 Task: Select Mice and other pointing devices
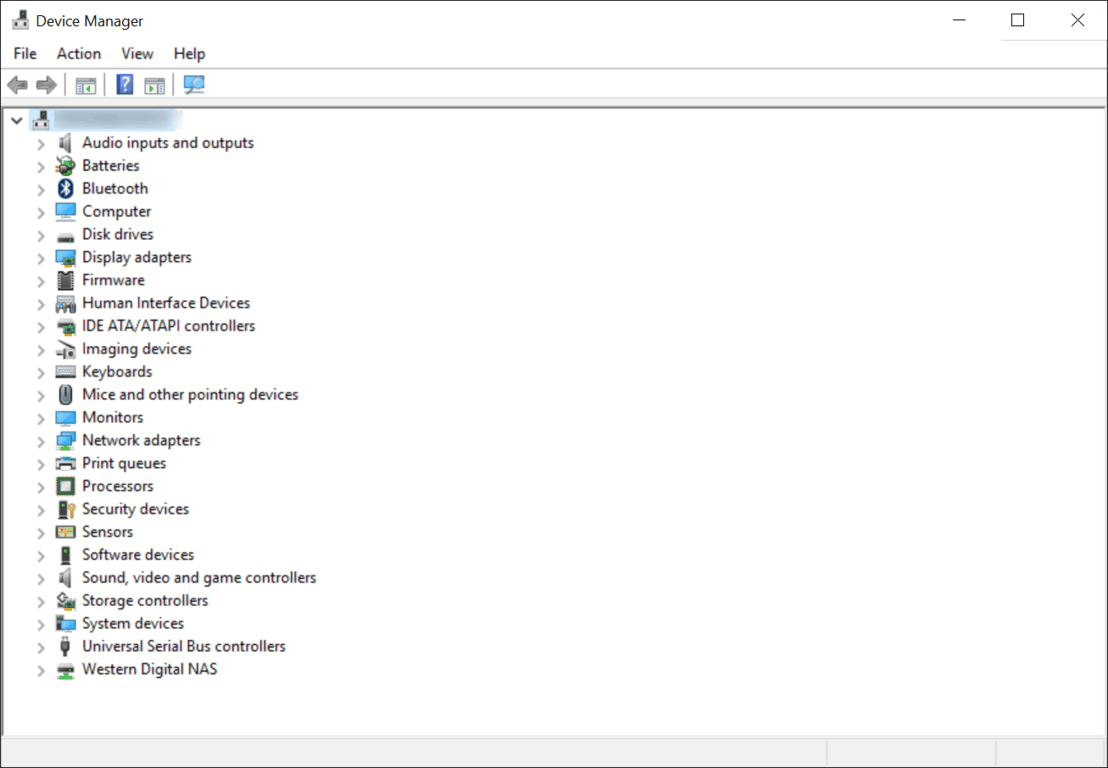click(190, 395)
